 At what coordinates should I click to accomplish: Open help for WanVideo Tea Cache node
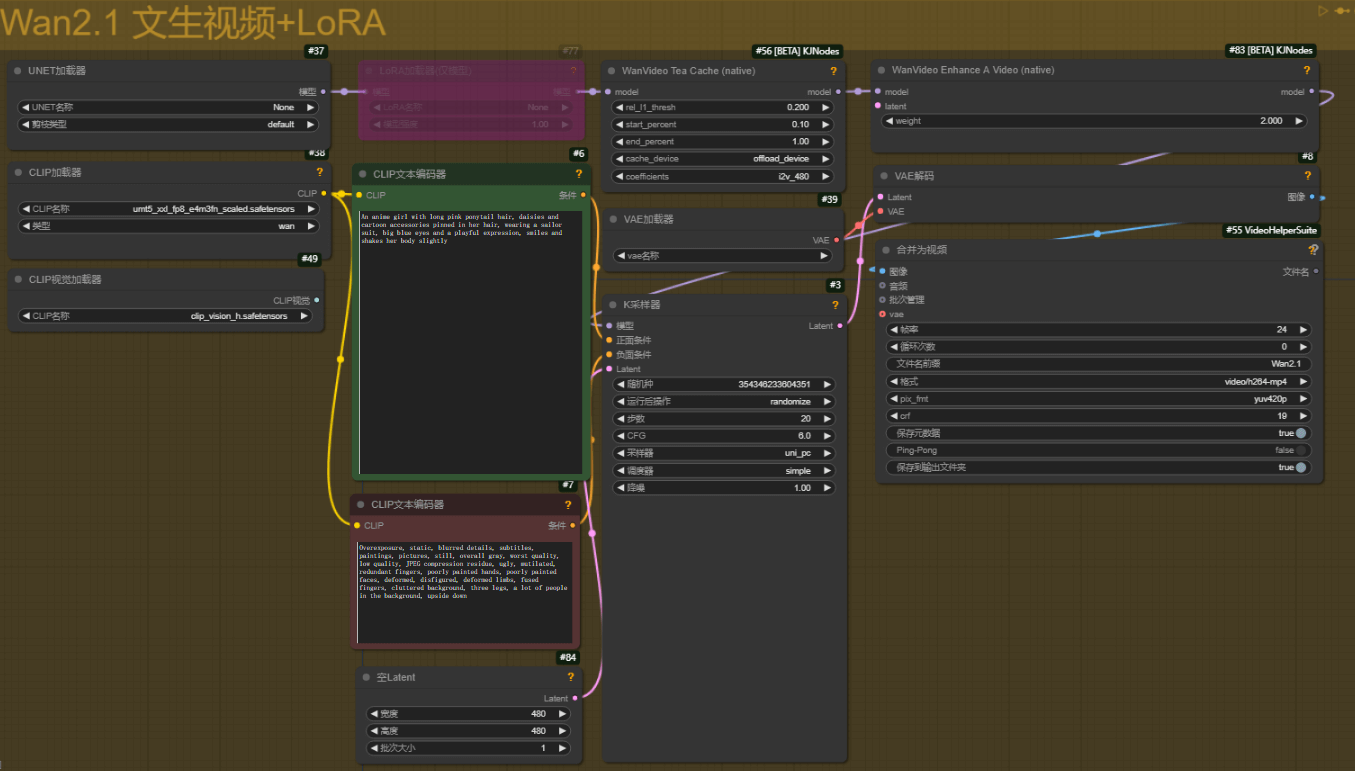coord(833,71)
